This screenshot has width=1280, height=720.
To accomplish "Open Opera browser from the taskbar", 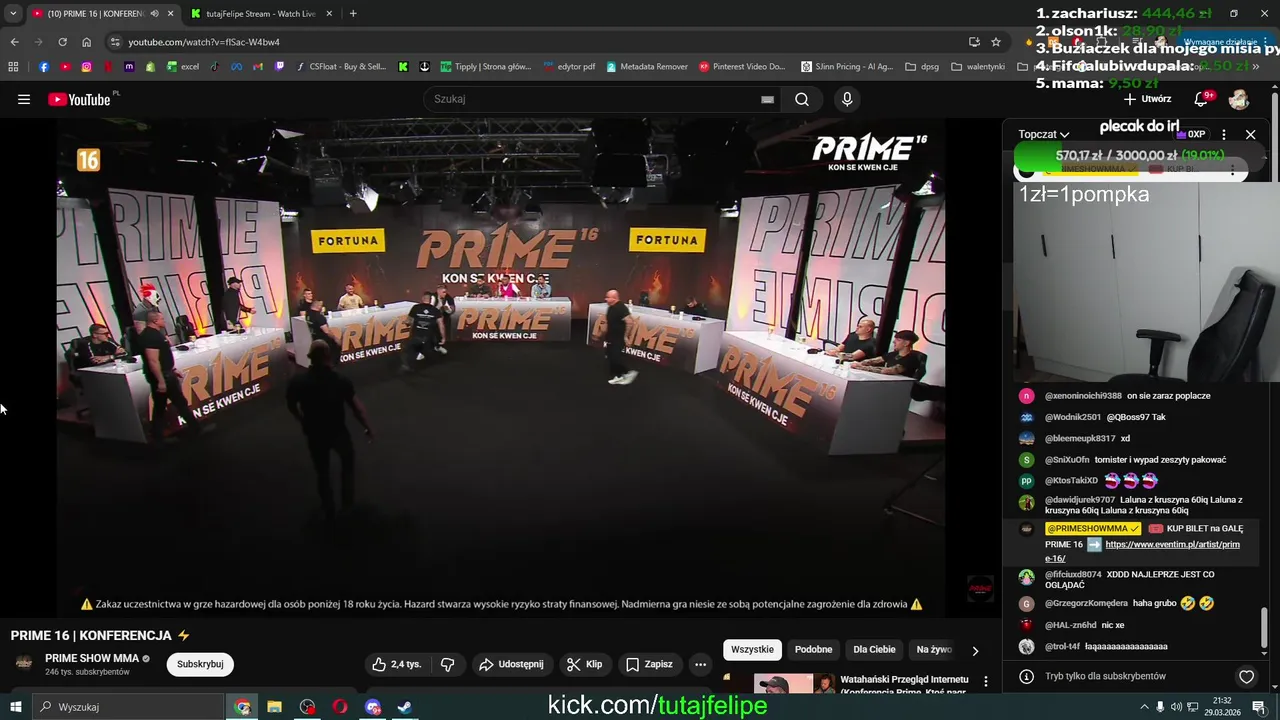I will coord(340,707).
